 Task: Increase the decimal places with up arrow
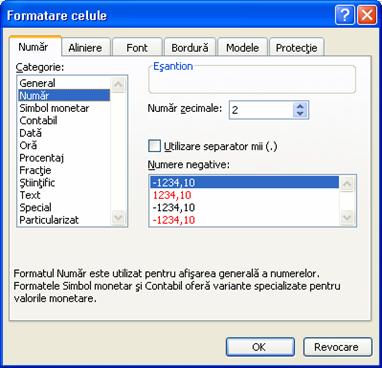point(300,106)
